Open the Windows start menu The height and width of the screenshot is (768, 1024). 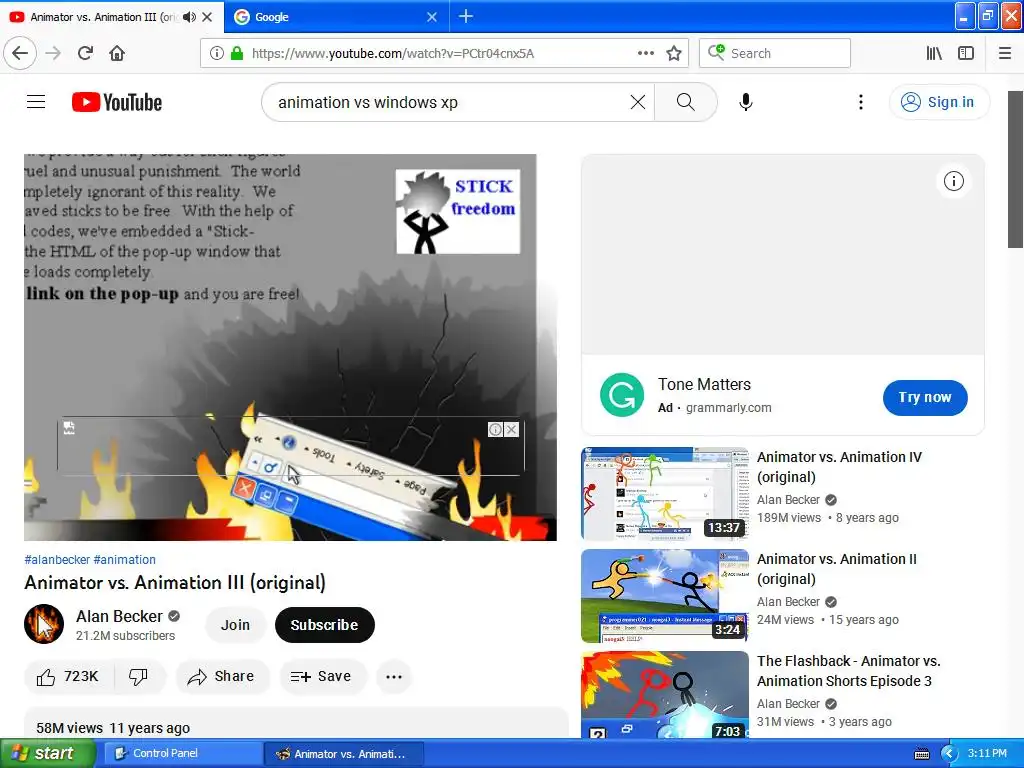click(x=48, y=753)
